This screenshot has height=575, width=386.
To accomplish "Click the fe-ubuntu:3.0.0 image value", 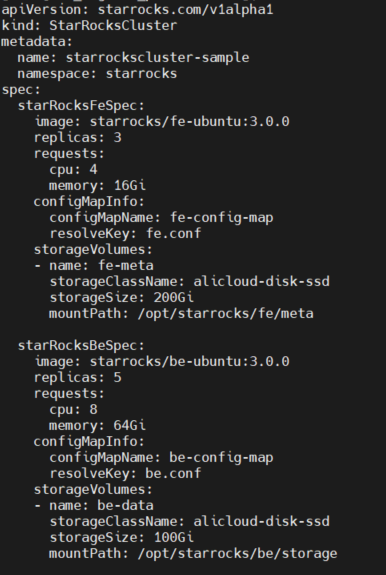I will pos(190,121).
